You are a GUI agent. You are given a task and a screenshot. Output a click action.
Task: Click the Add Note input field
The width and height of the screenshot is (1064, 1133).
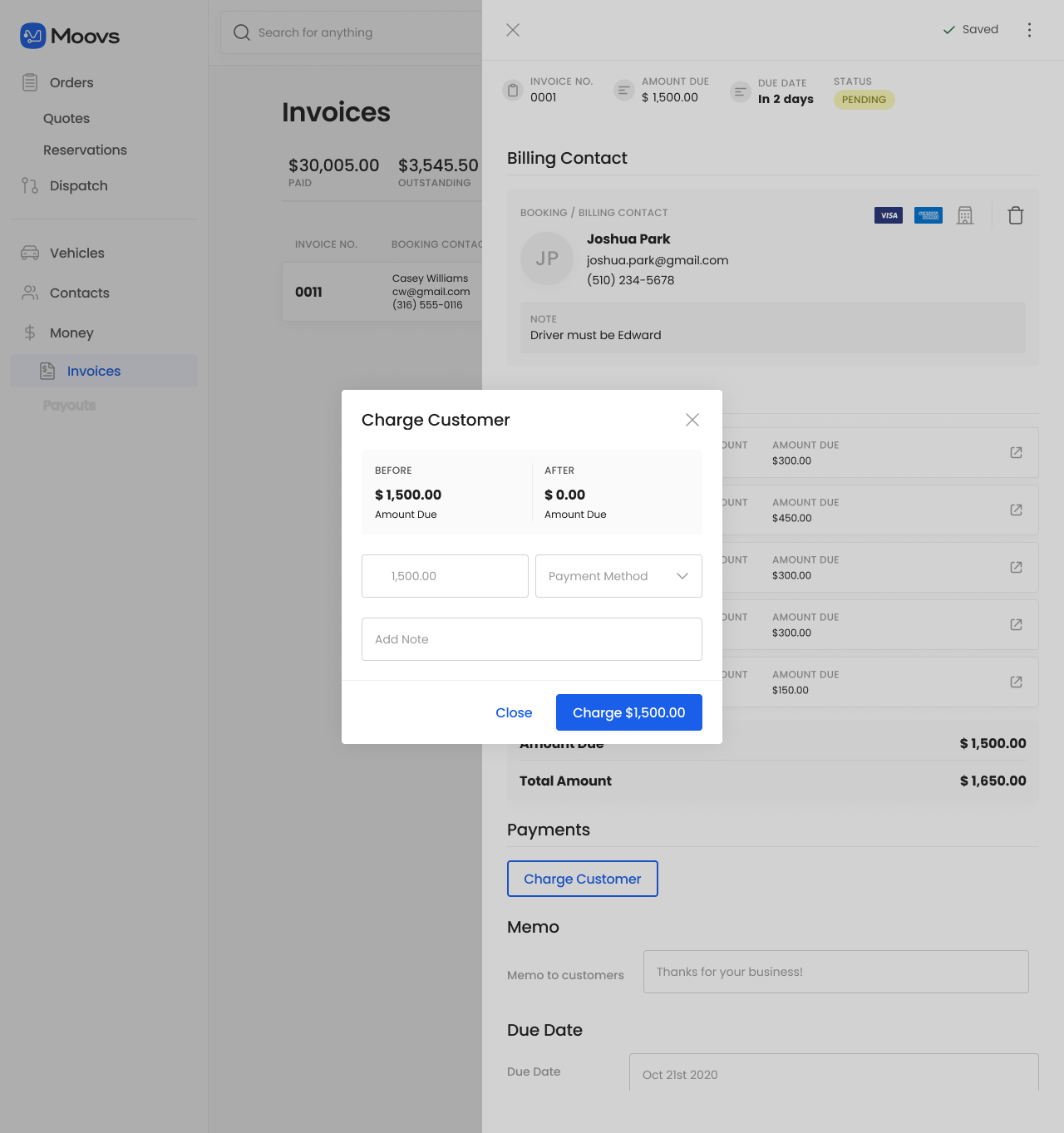tap(531, 639)
